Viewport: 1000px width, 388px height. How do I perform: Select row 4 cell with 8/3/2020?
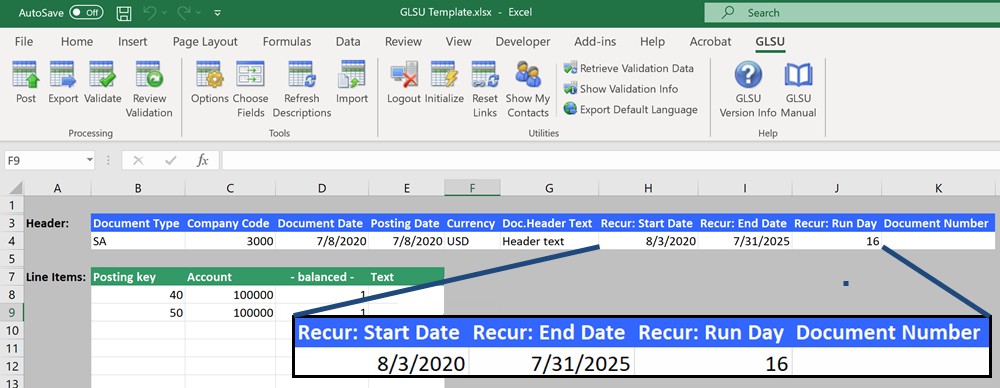coord(648,241)
